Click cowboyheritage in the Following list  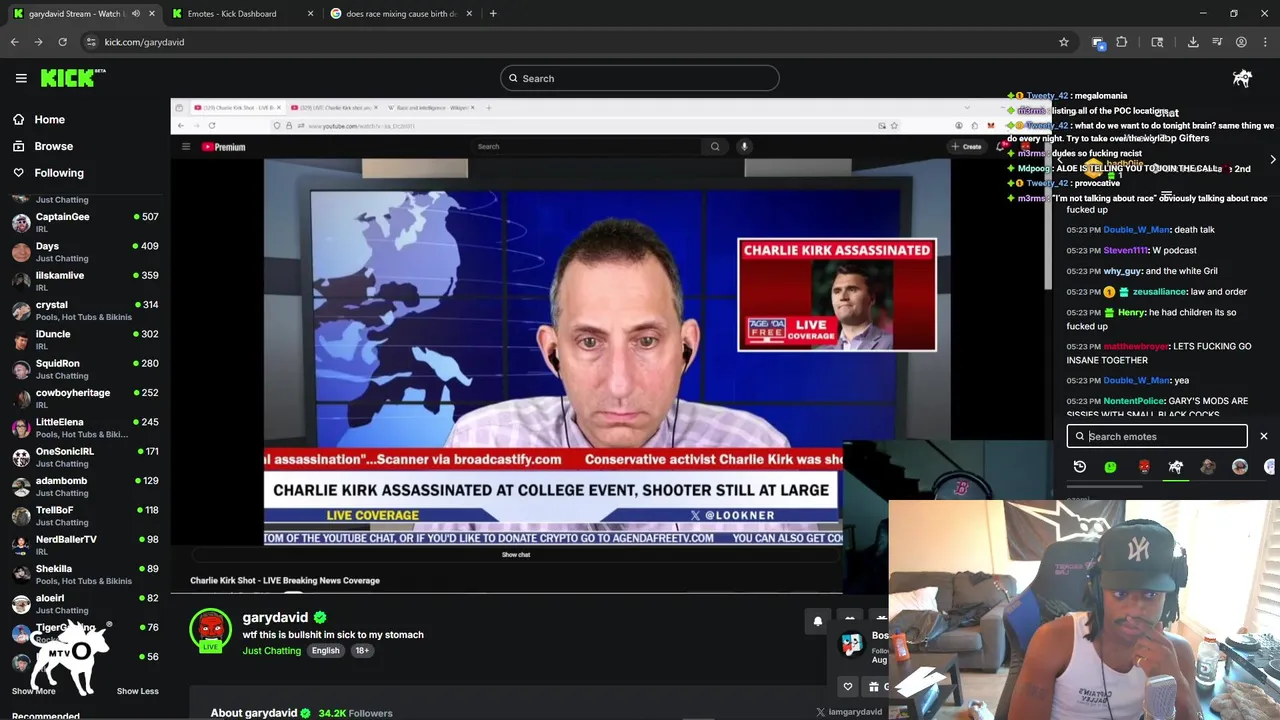[x=85, y=398]
